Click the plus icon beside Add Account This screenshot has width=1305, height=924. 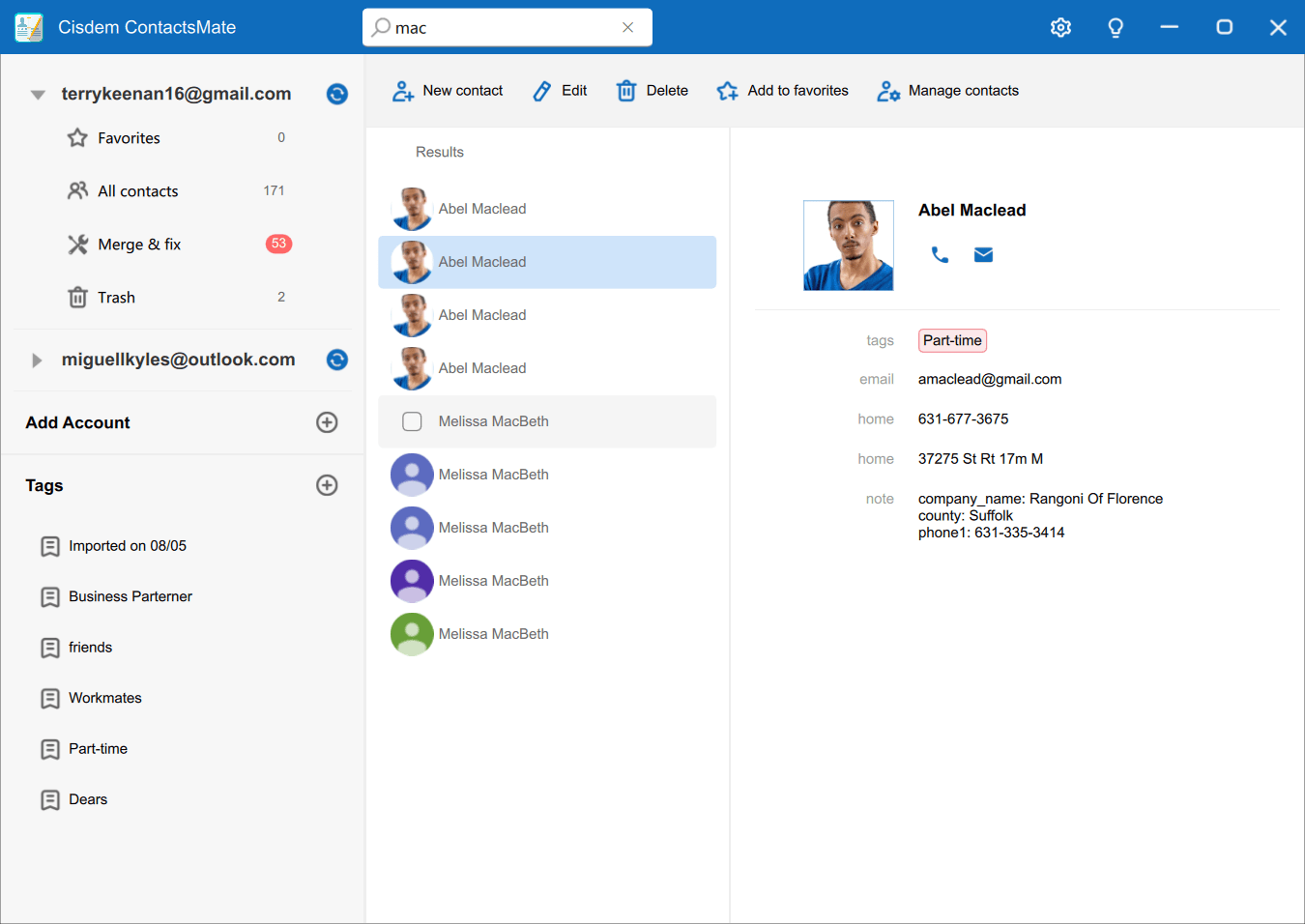(x=327, y=422)
